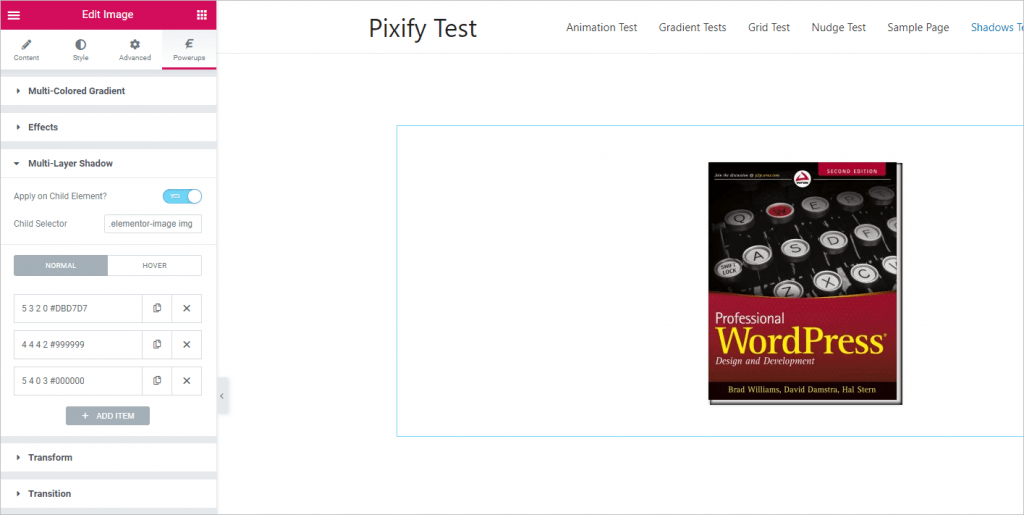Select the Professional WordPress book image
Screen dimensions: 1024x515
click(805, 283)
